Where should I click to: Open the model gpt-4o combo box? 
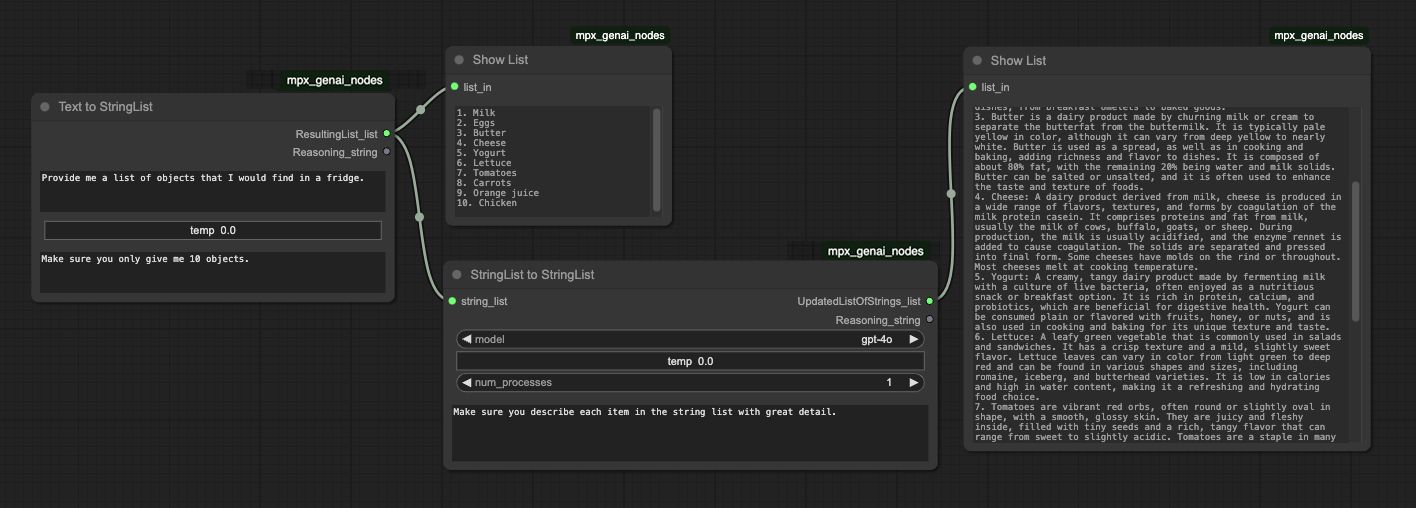click(690, 339)
